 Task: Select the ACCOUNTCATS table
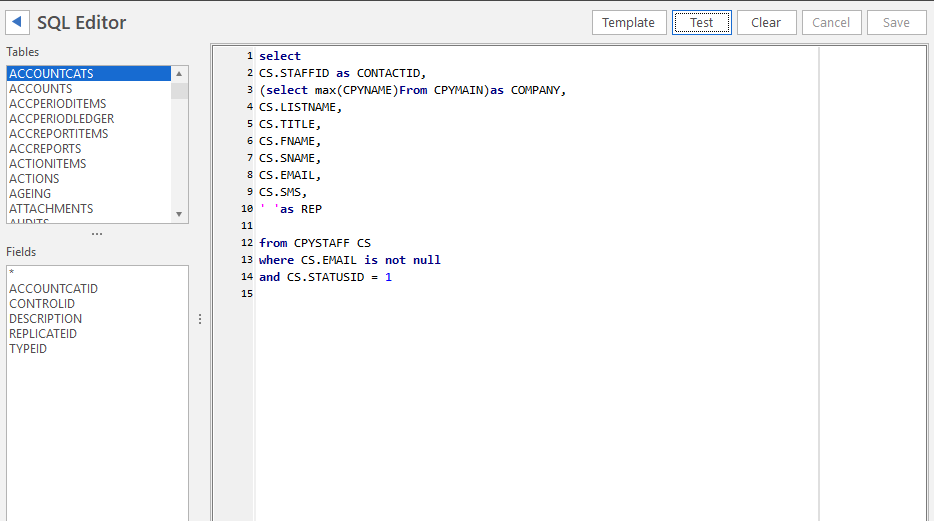(x=89, y=73)
